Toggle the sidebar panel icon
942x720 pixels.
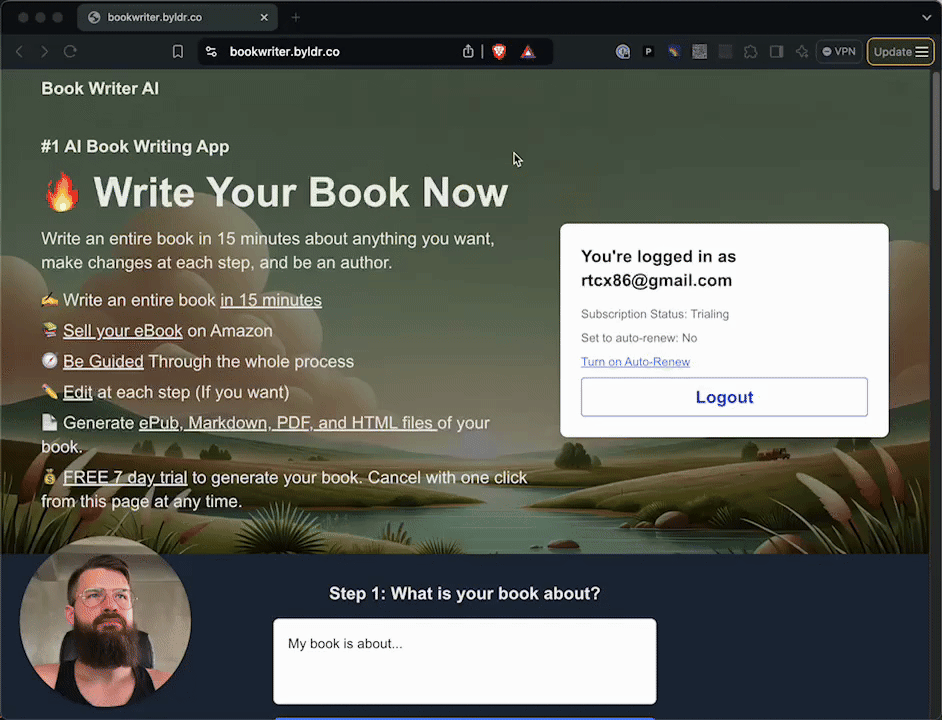tap(776, 51)
